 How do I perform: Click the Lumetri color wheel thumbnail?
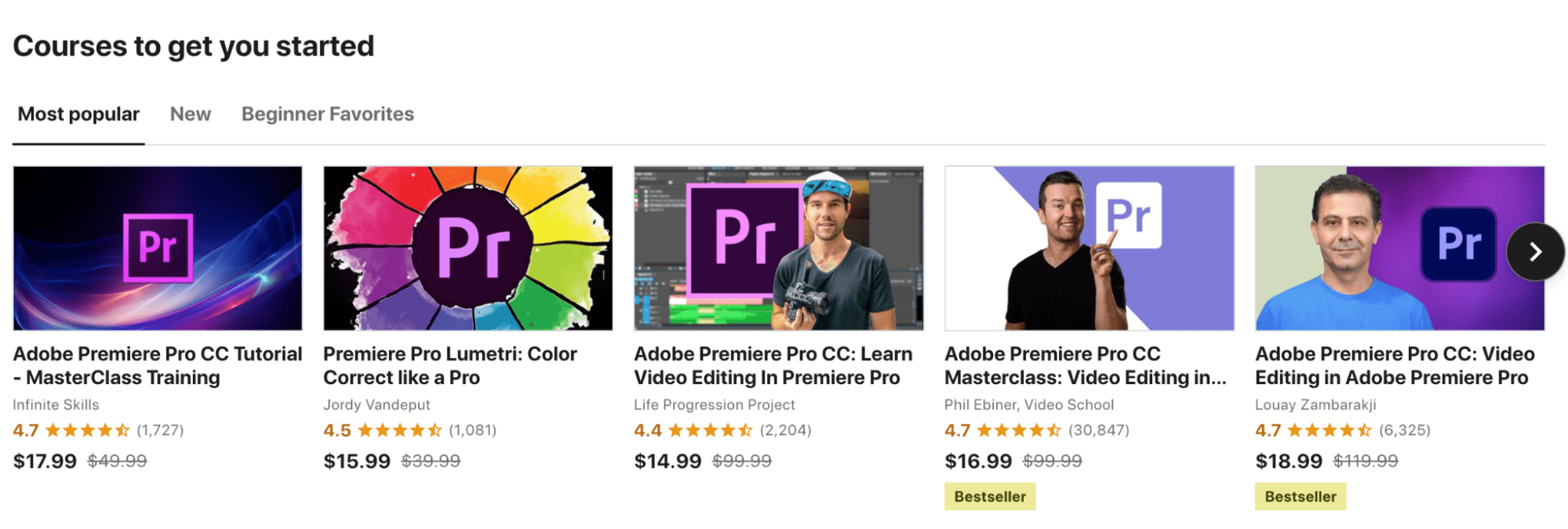pos(468,248)
